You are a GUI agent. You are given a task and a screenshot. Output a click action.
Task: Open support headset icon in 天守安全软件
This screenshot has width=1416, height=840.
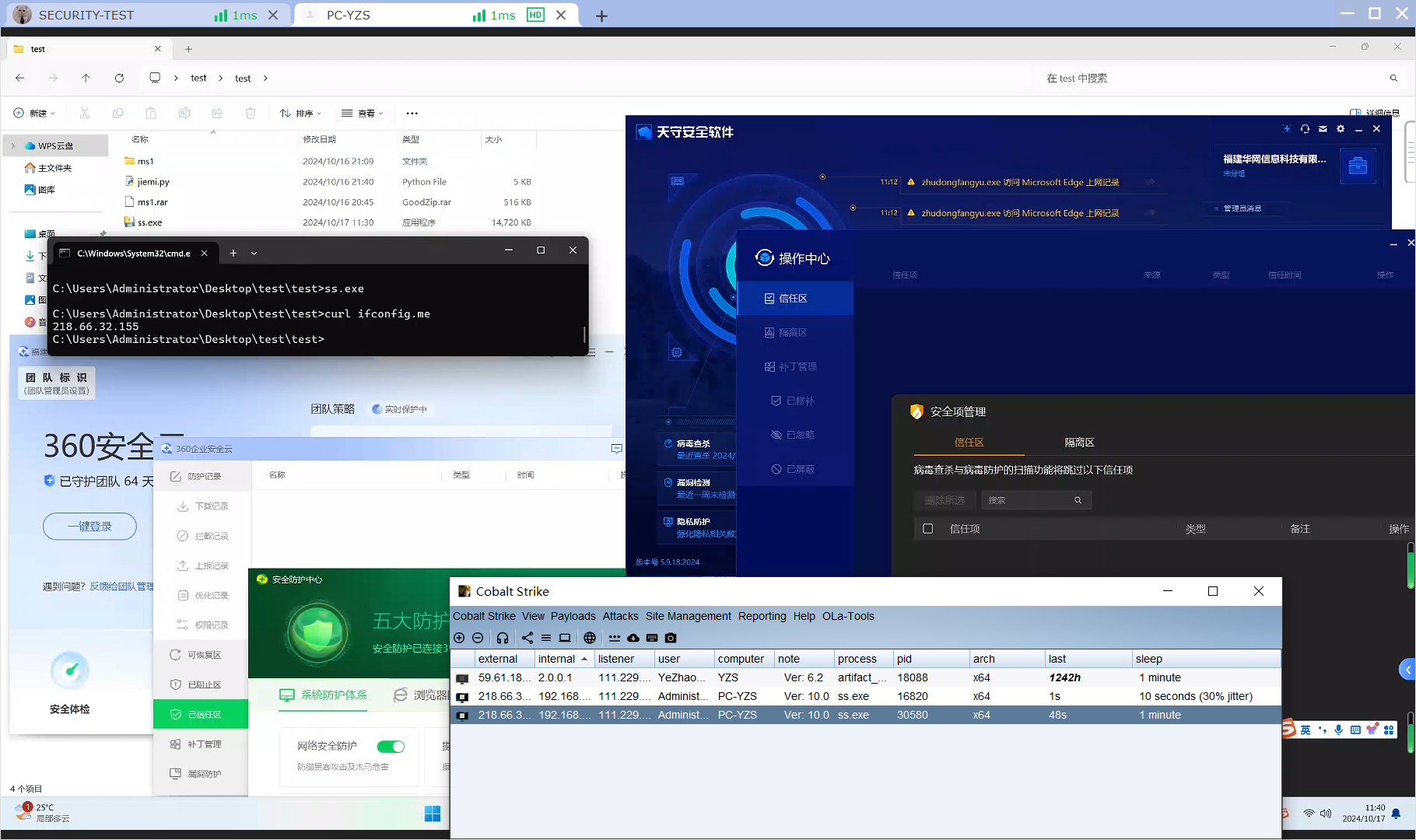1305,129
